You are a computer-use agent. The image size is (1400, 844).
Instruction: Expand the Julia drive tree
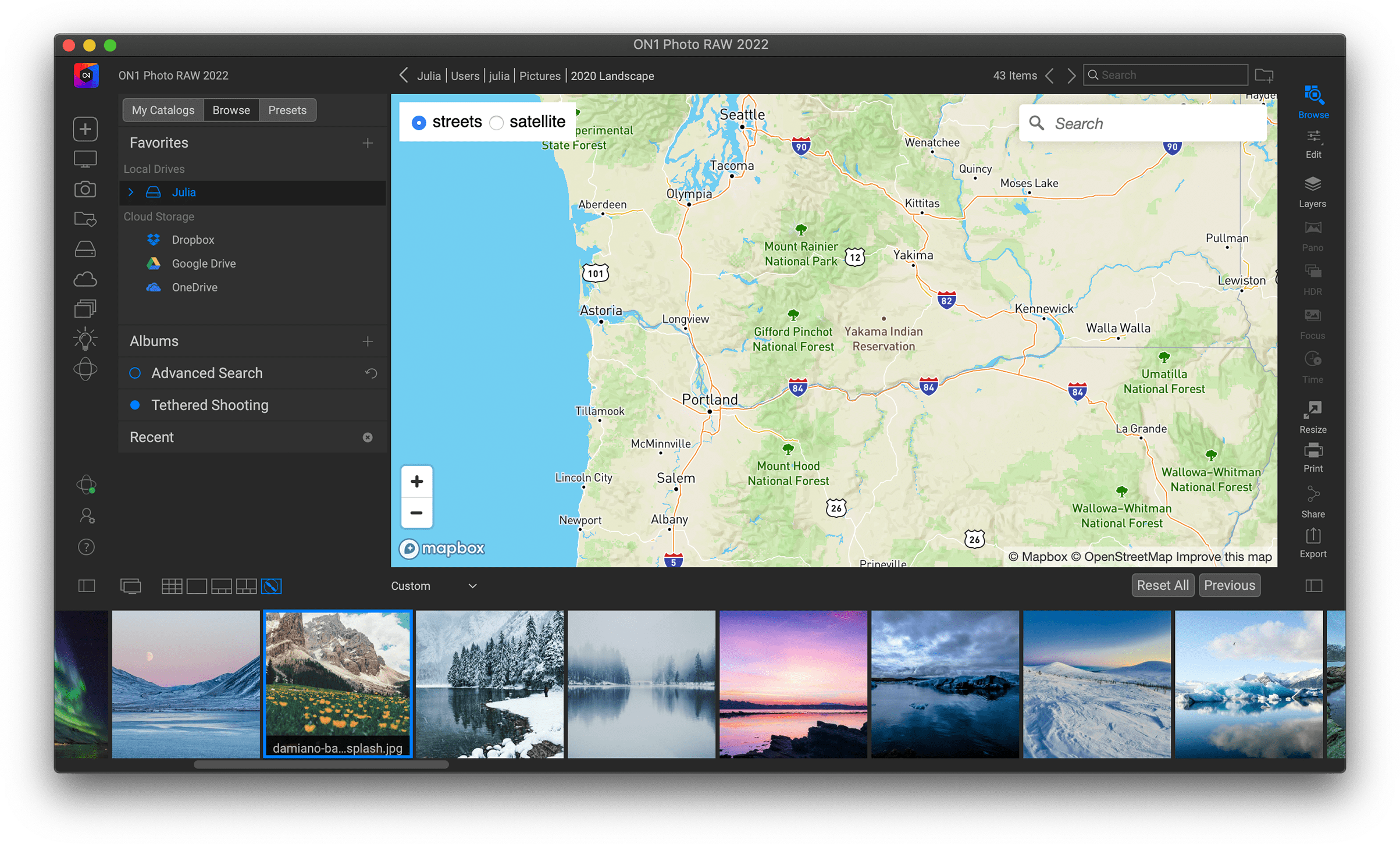pyautogui.click(x=131, y=192)
